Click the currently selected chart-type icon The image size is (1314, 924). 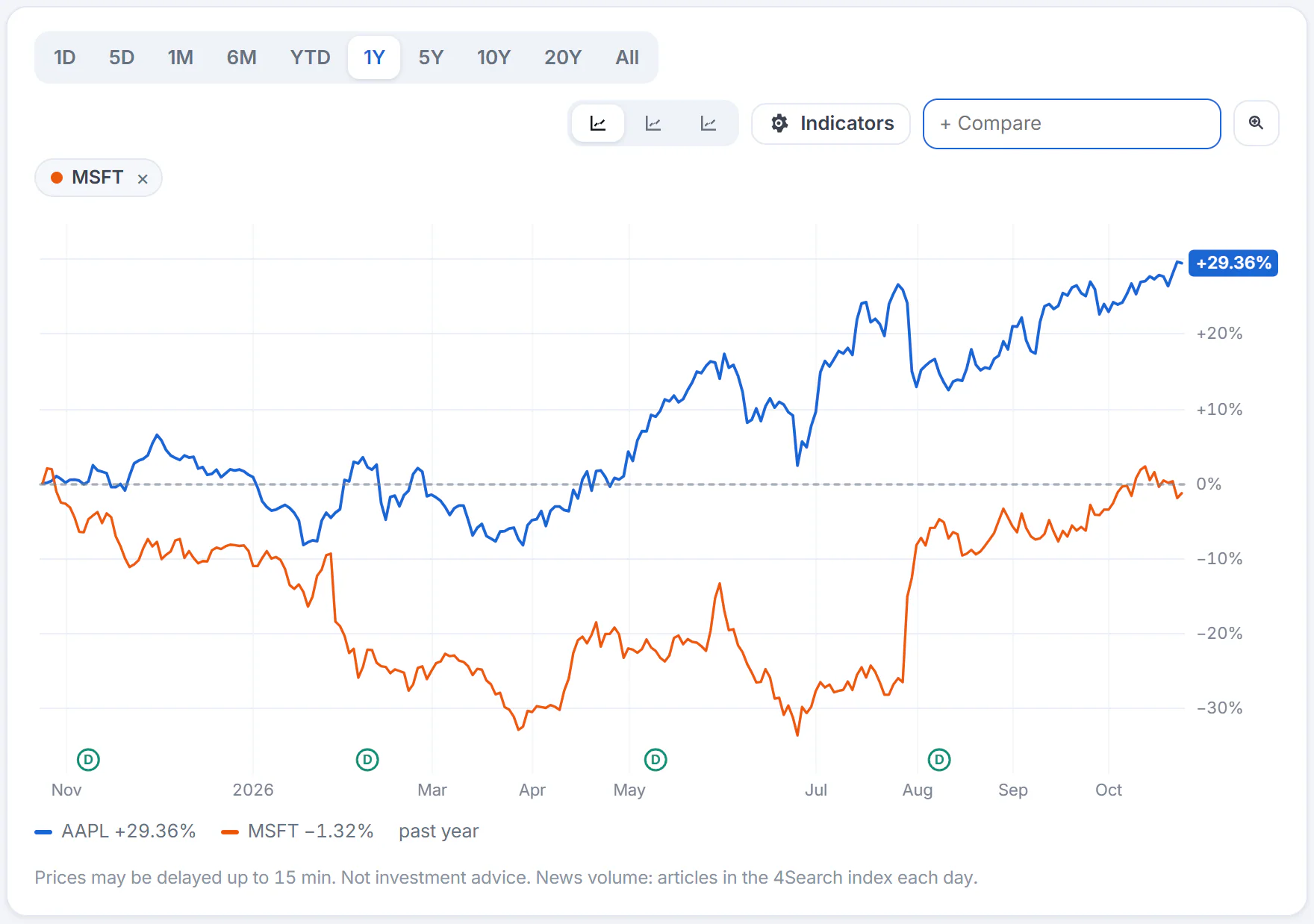tap(598, 123)
